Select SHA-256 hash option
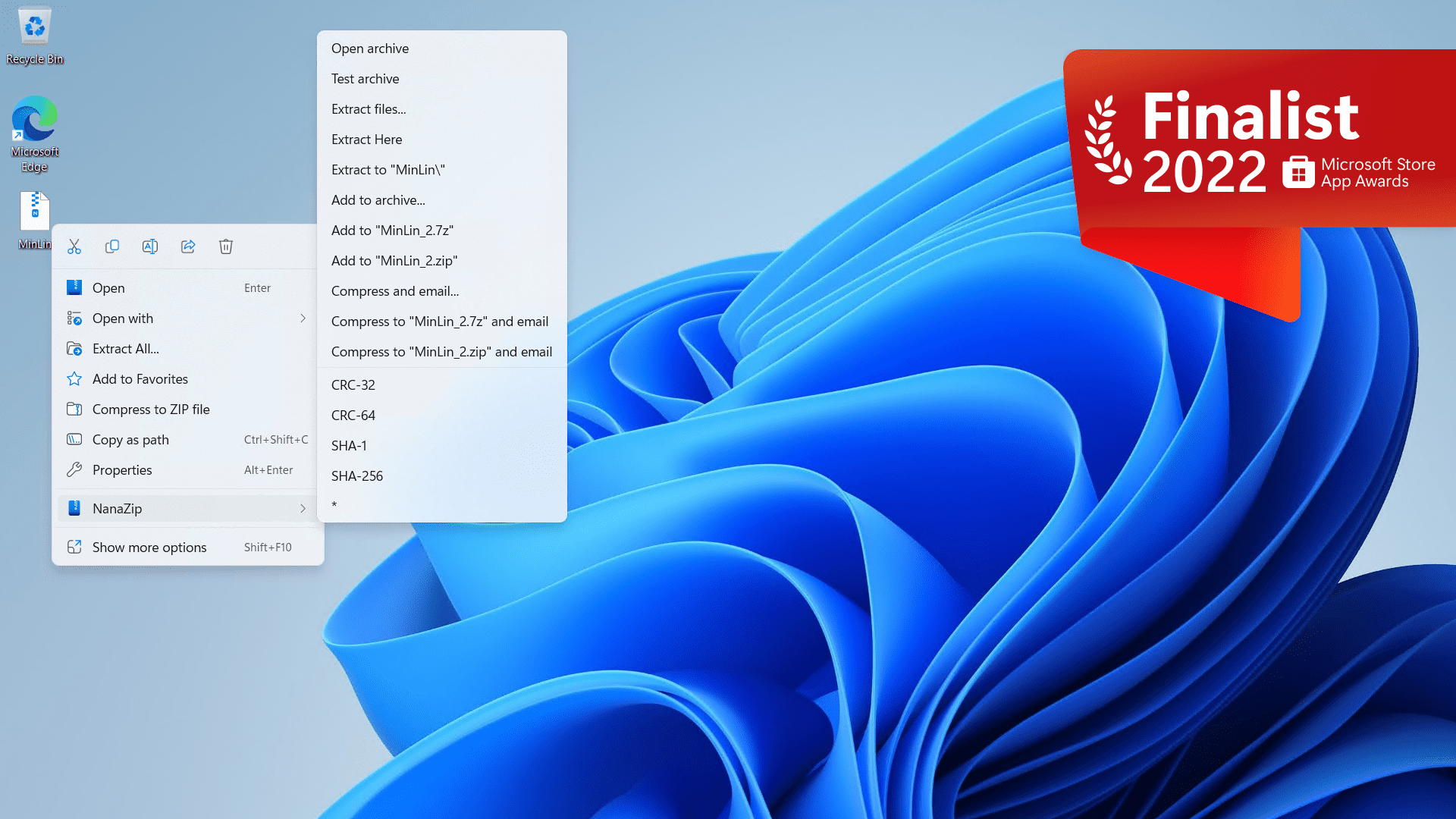The width and height of the screenshot is (1456, 819). tap(357, 476)
